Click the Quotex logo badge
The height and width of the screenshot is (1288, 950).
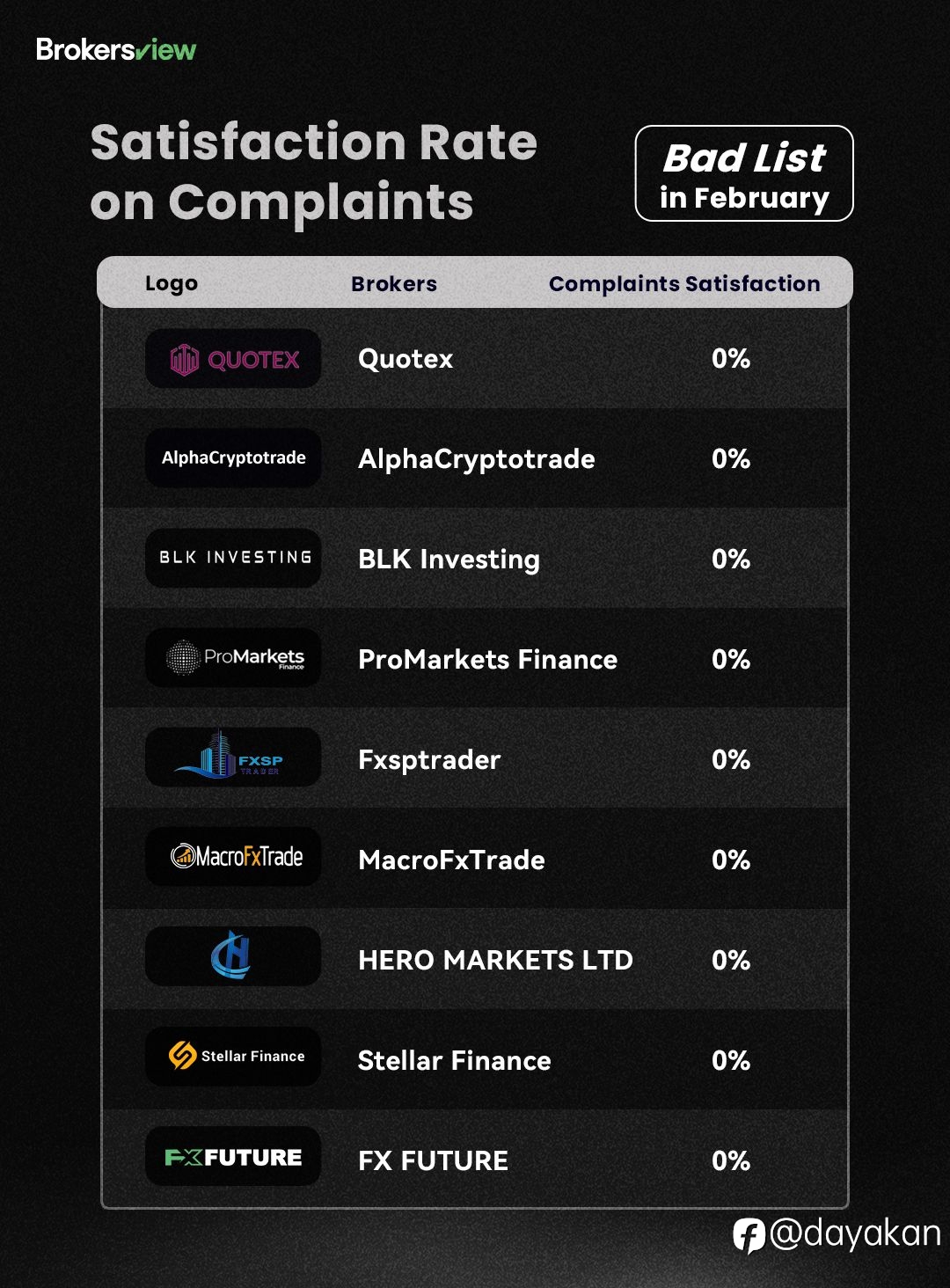tap(233, 358)
